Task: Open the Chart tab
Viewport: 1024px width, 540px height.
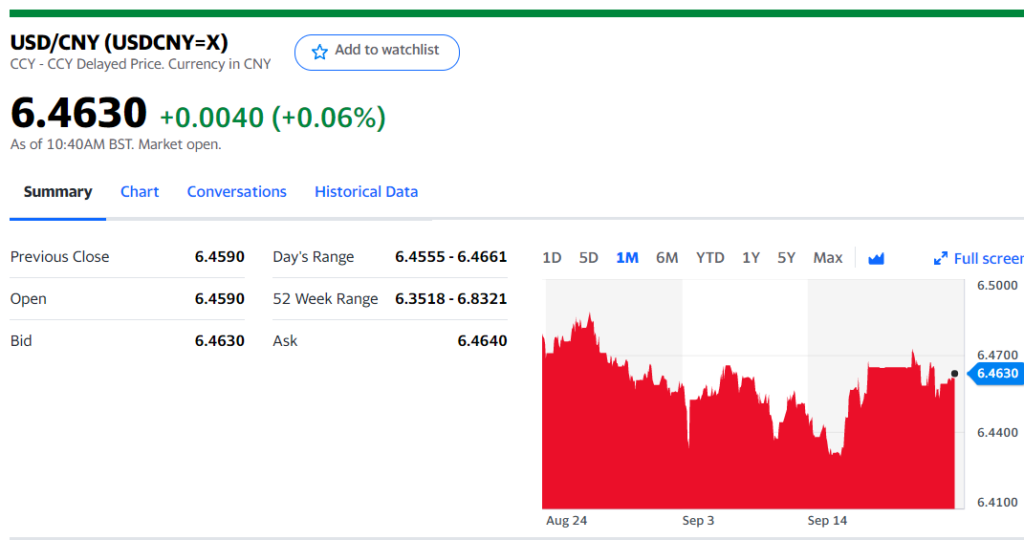Action: 140,192
